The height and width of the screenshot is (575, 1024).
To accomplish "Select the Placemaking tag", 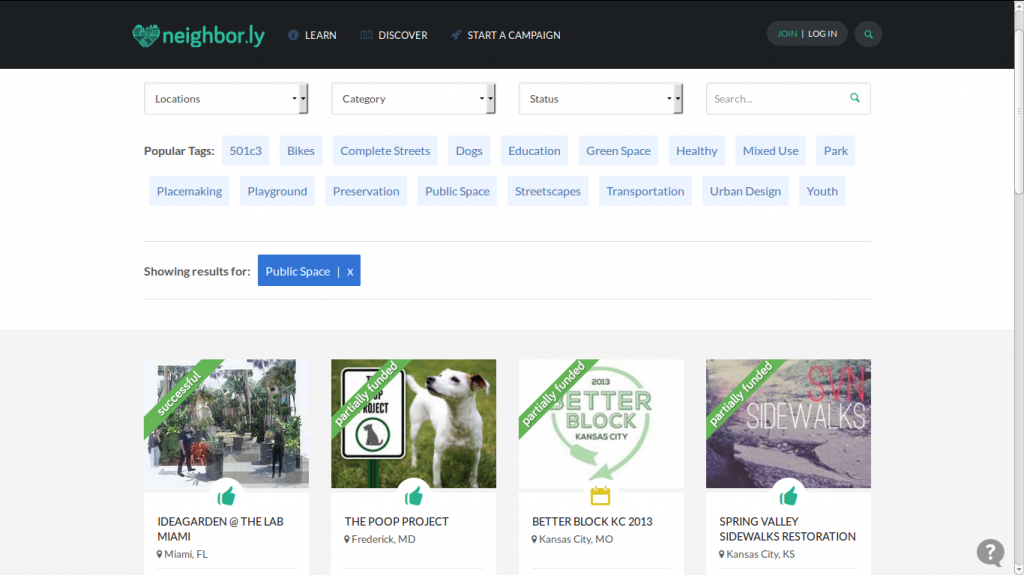I will tap(189, 191).
